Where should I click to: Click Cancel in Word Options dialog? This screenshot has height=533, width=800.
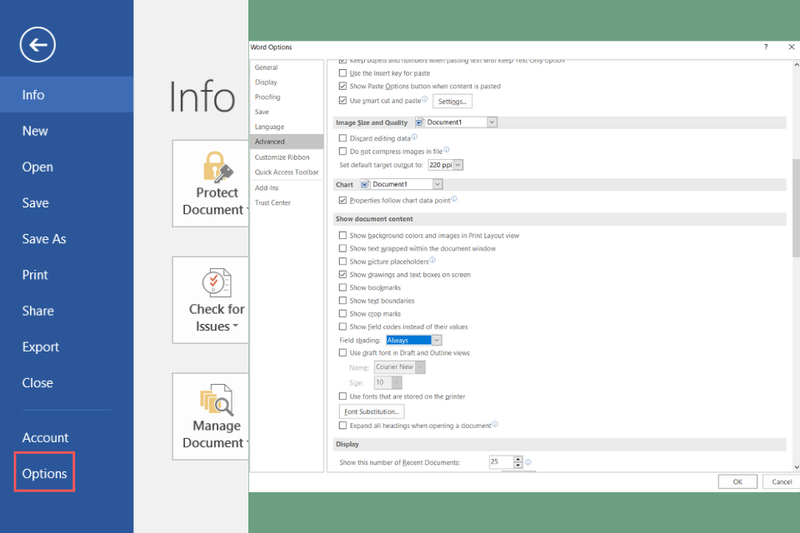pyautogui.click(x=781, y=482)
